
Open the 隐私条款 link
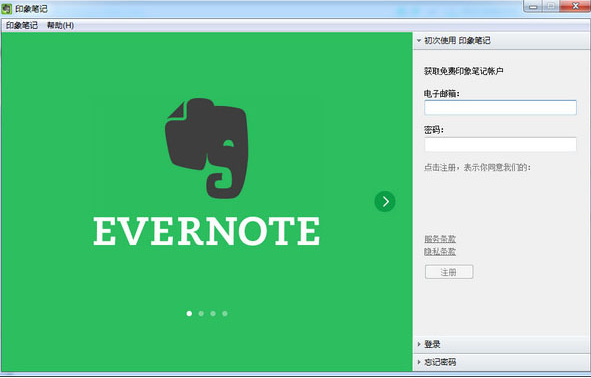coord(440,251)
